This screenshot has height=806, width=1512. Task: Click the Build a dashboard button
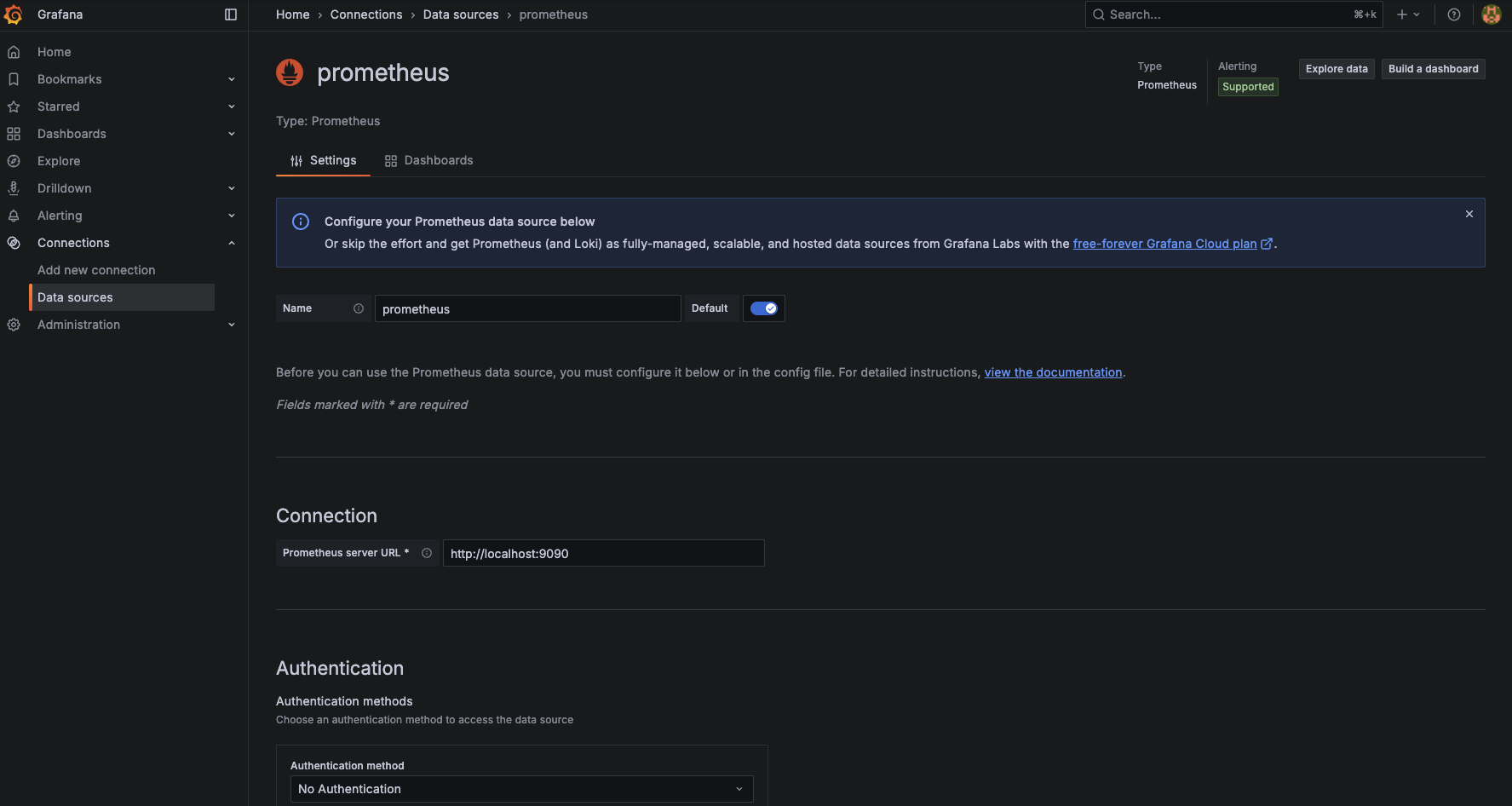click(1434, 69)
